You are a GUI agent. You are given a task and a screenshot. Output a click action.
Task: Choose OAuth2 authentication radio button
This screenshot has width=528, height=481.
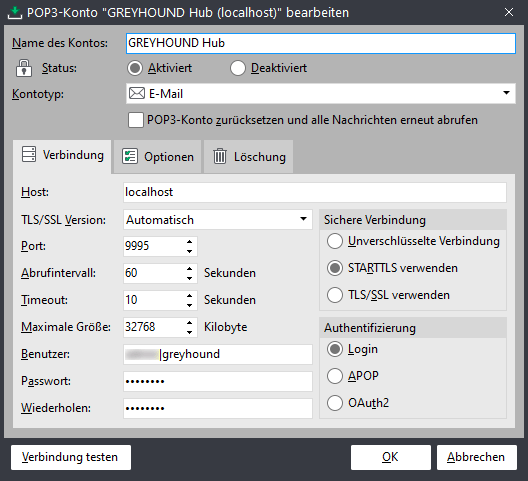click(x=335, y=403)
